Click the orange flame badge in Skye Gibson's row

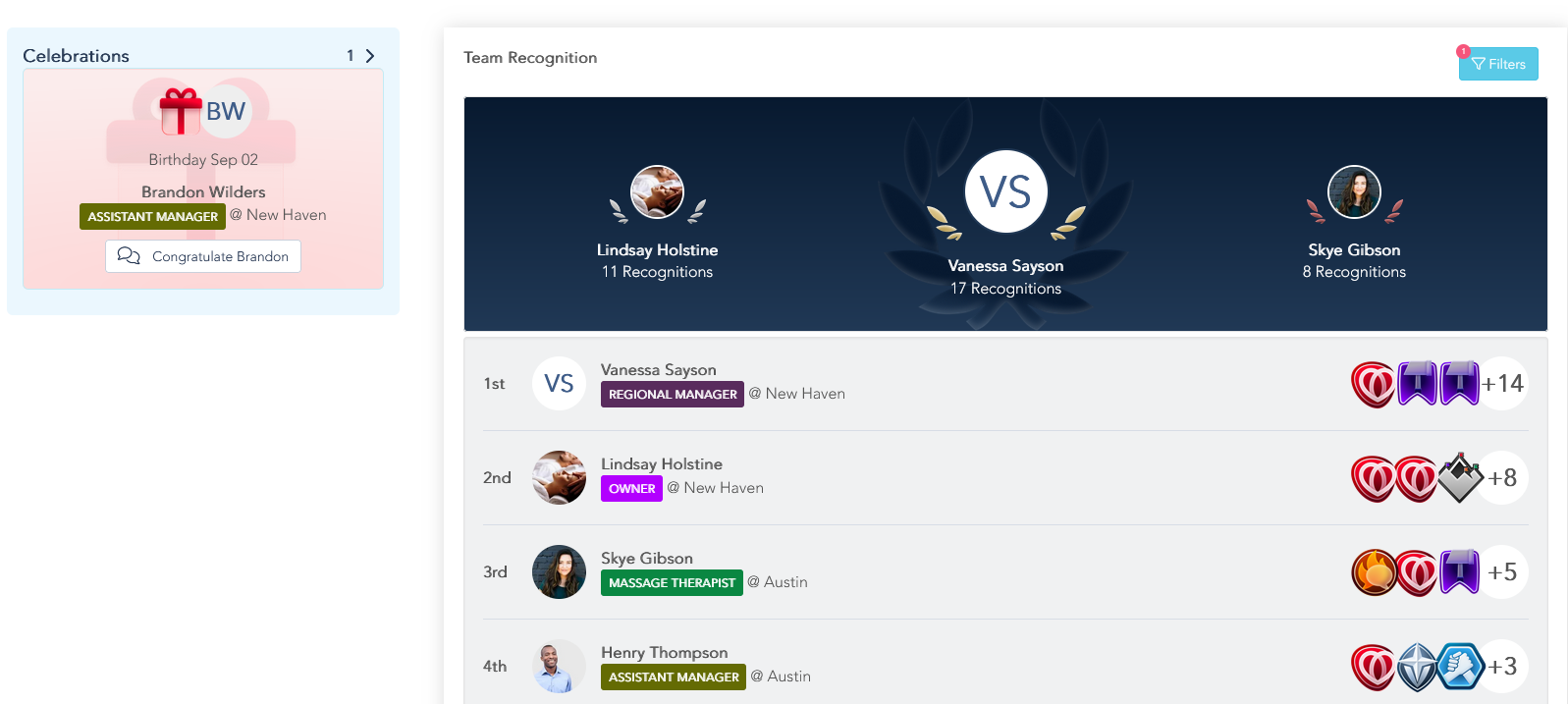(1374, 572)
